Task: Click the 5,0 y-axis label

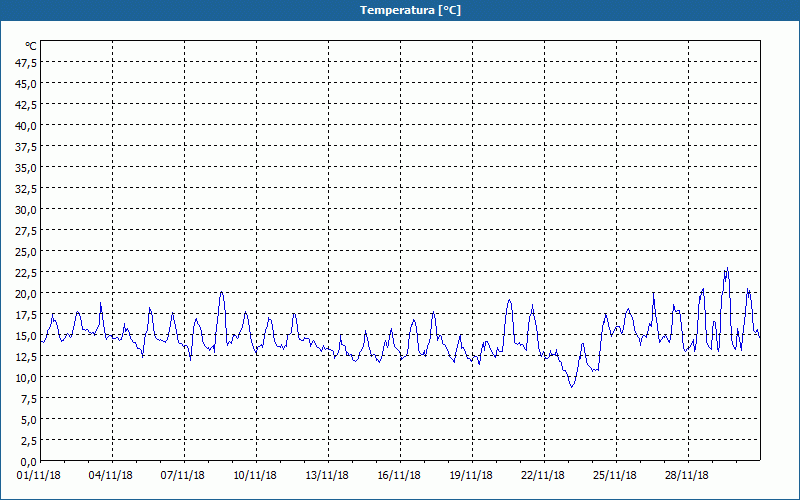Action: [x=29, y=420]
